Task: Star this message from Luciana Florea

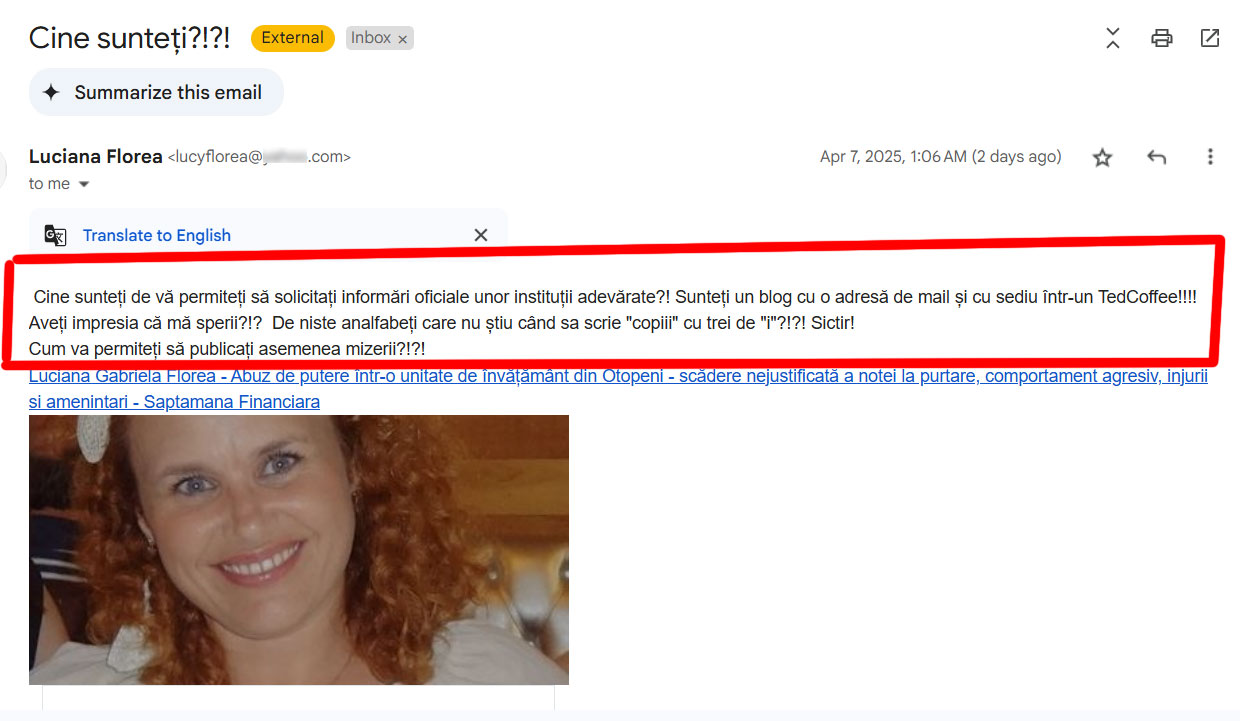Action: pyautogui.click(x=1102, y=157)
